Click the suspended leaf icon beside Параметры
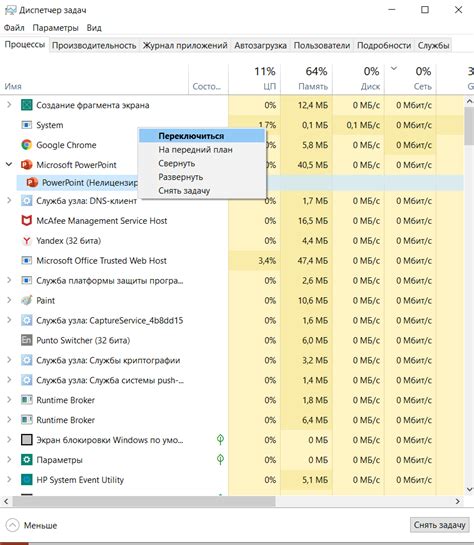Viewport: 474px width, 545px height. (220, 459)
